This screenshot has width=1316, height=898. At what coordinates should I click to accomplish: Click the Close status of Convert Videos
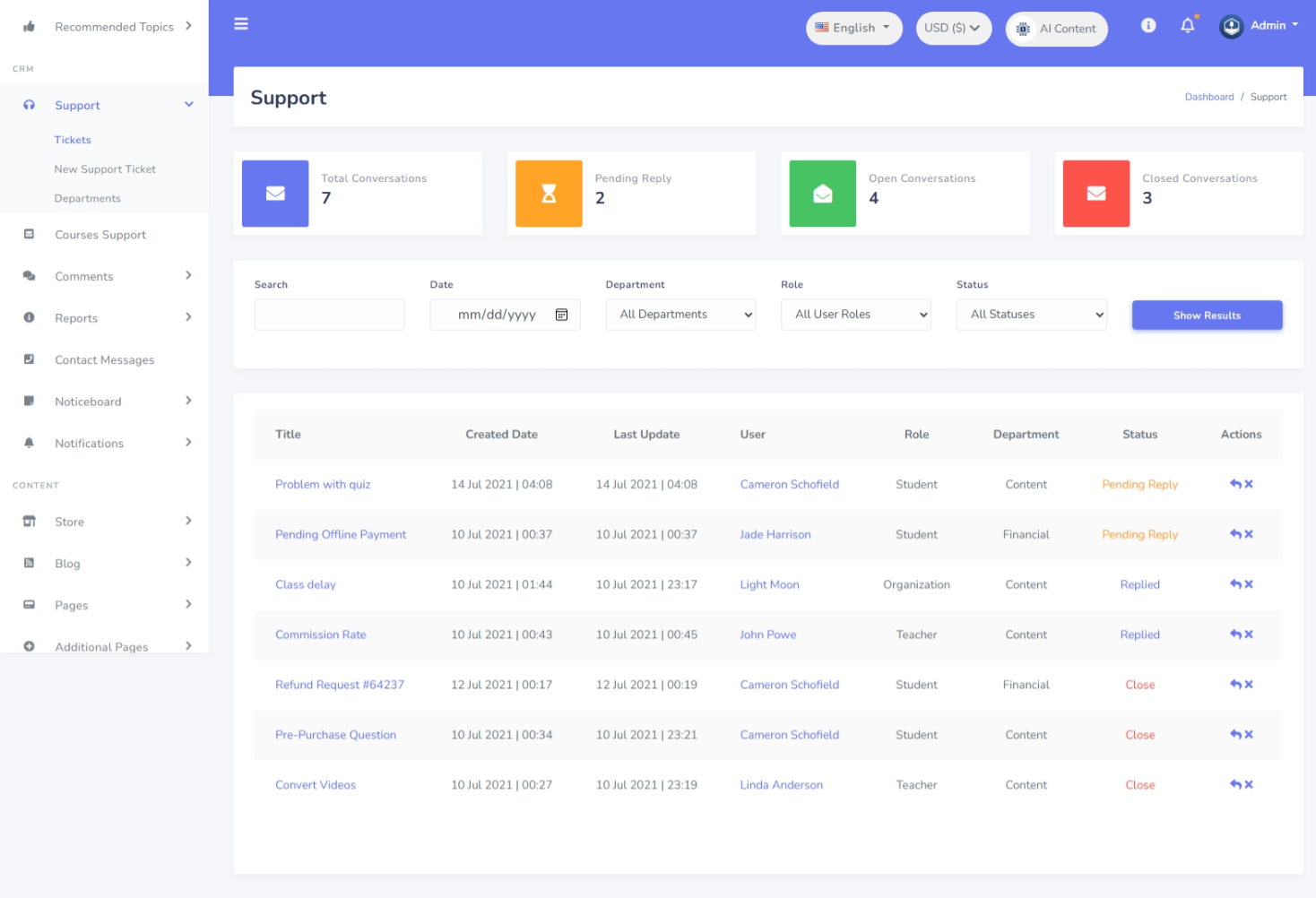1140,785
